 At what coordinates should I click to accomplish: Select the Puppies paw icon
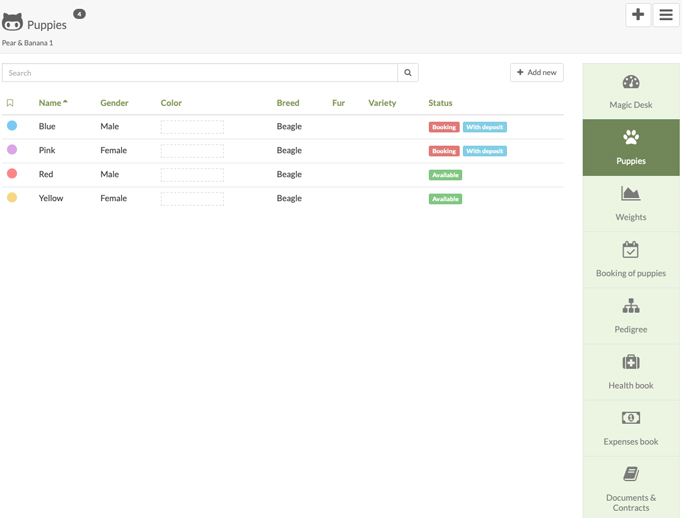[630, 138]
